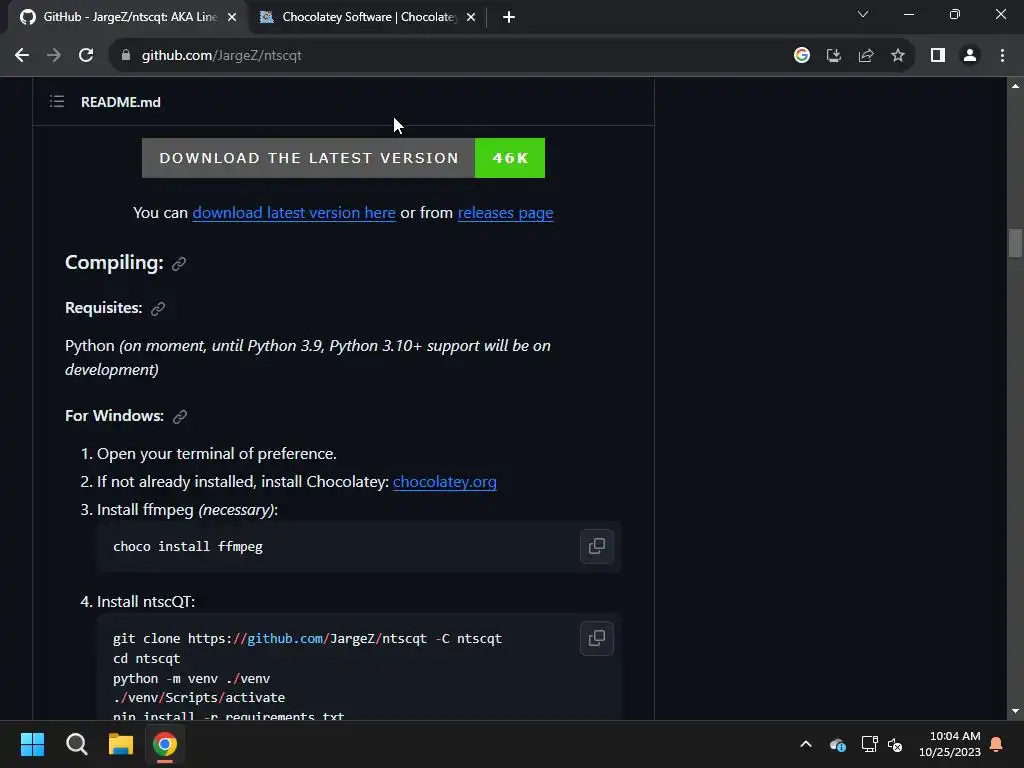Viewport: 1024px width, 768px height.
Task: Reload the GitHub page
Action: (x=86, y=56)
